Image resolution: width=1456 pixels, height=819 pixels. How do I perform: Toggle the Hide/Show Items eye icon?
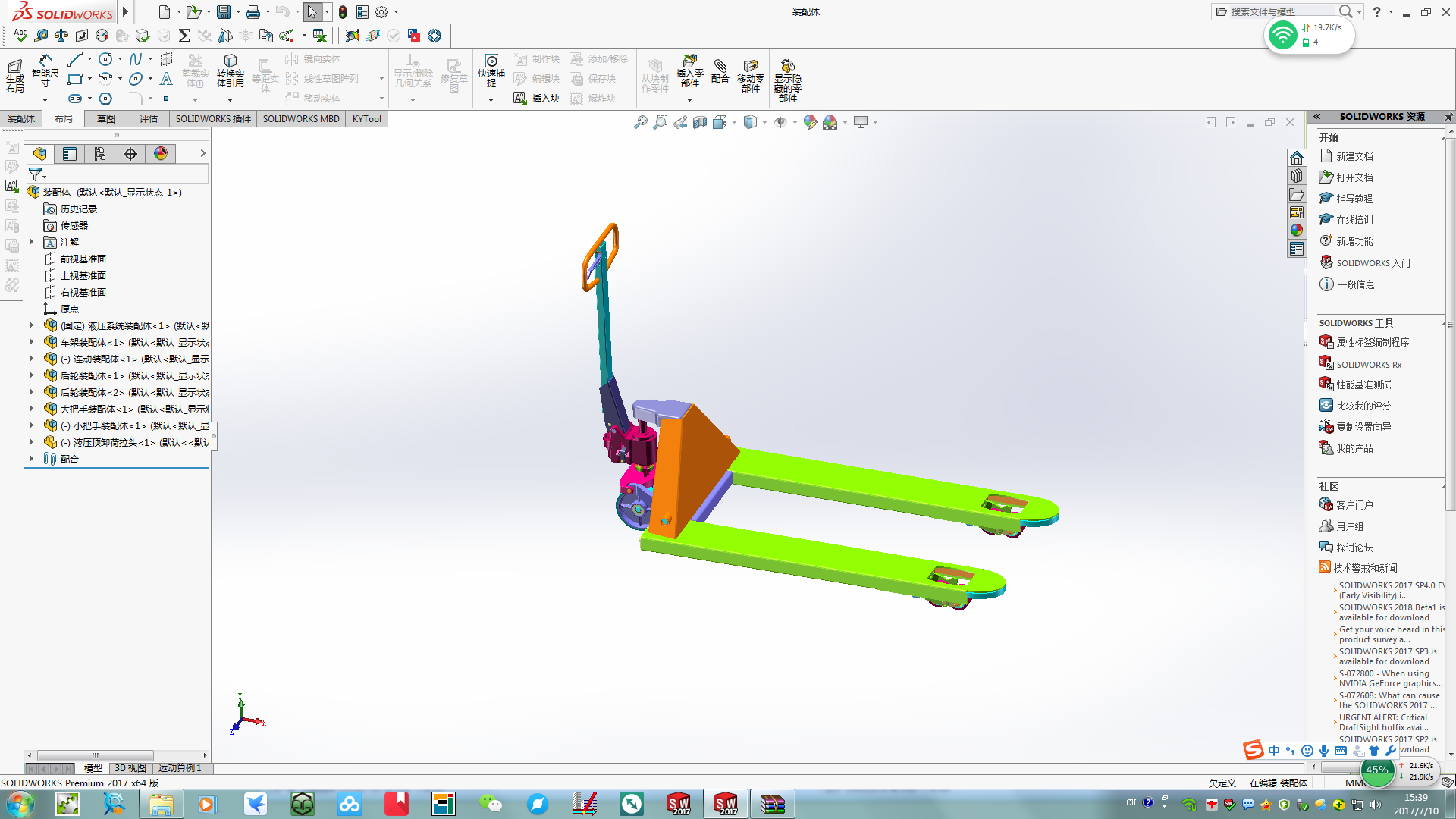click(780, 122)
